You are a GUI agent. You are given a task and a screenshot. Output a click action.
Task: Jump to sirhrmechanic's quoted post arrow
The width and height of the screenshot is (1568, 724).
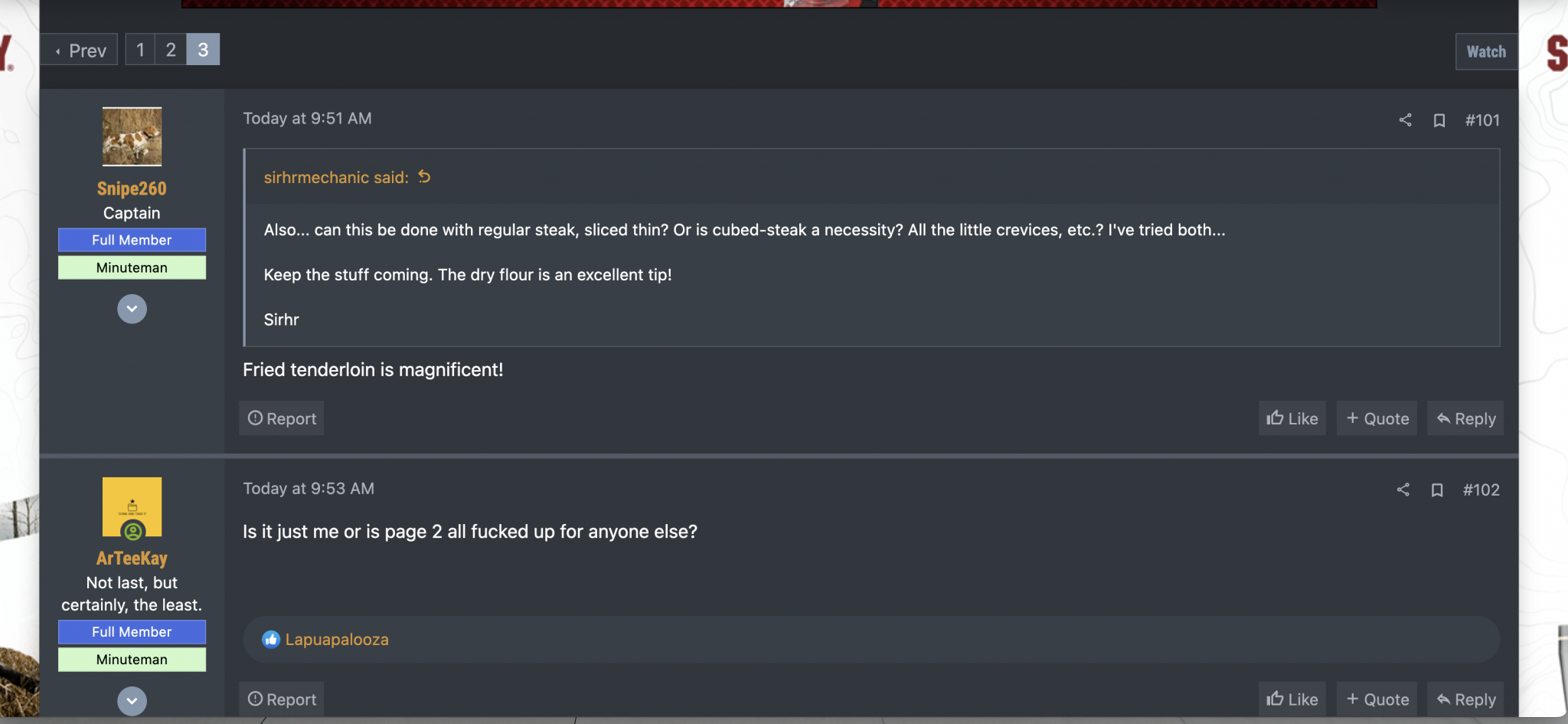[424, 177]
